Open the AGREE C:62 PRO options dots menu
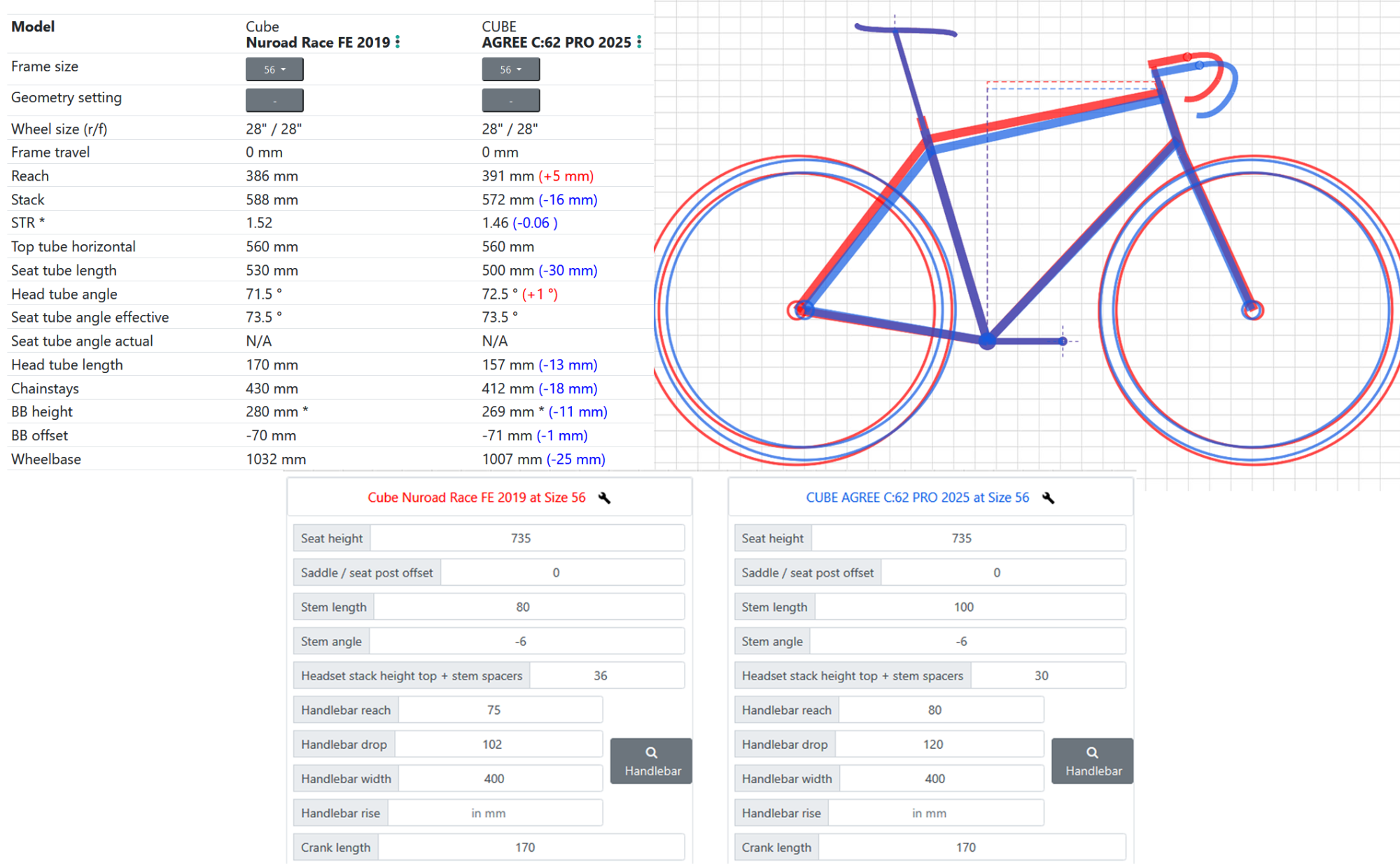 [x=639, y=42]
